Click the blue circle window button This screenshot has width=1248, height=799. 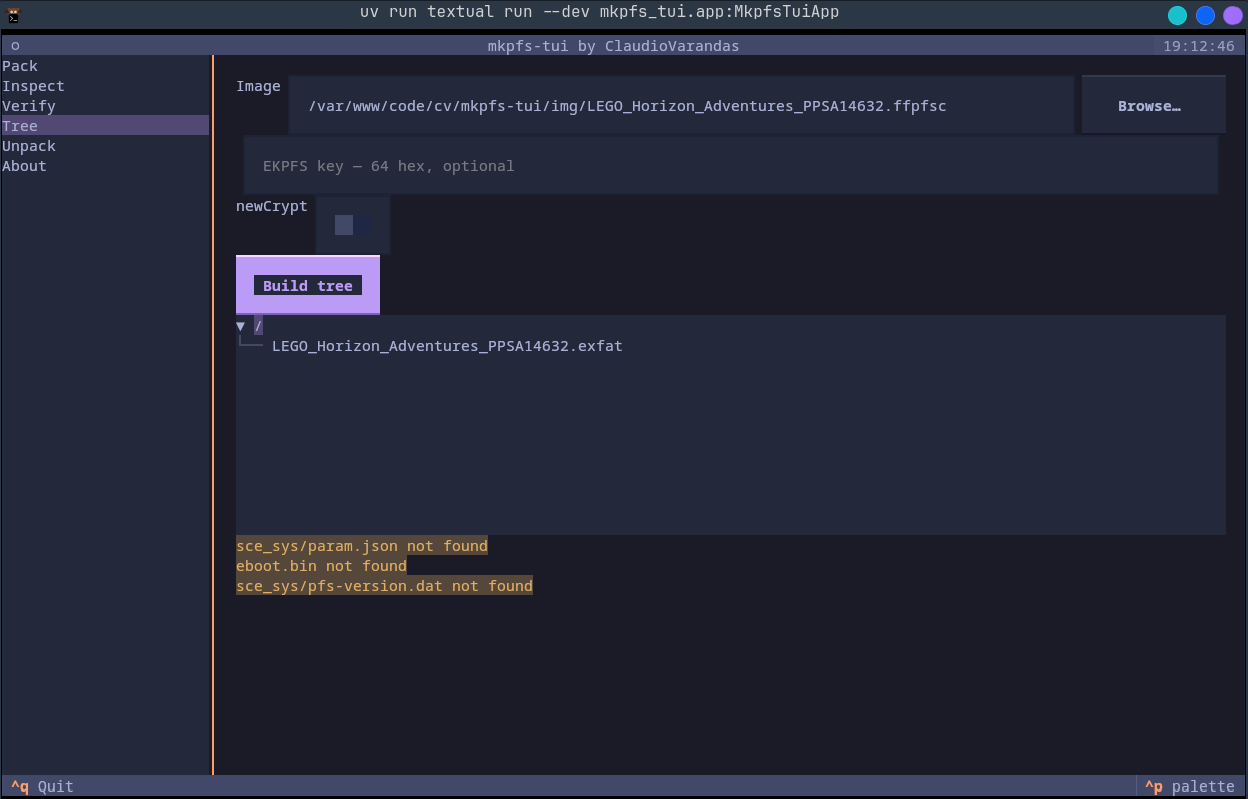pyautogui.click(x=1205, y=15)
